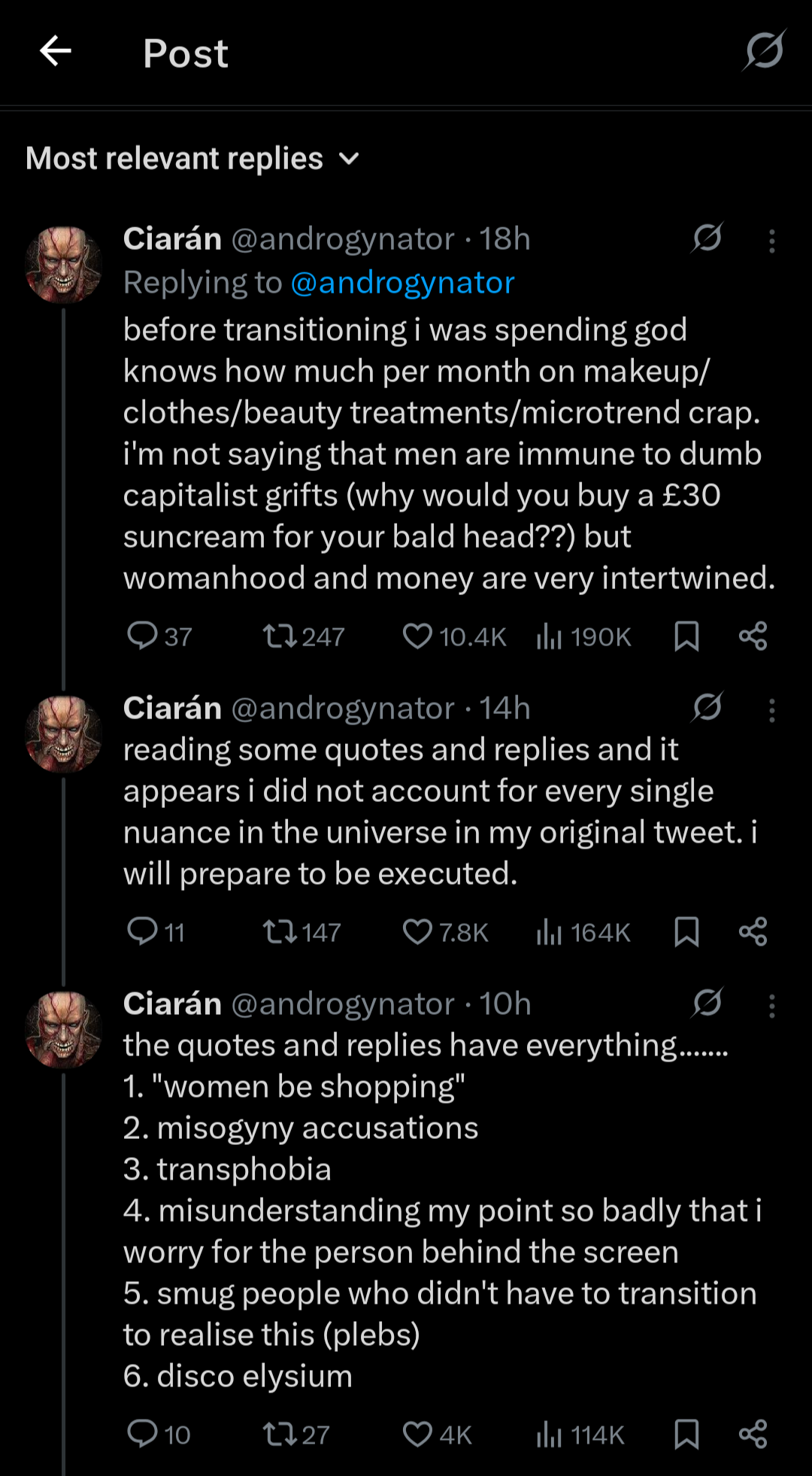Open Ciarán's profile name on 14h post
Screen dimensions: 812x1476
[172, 709]
